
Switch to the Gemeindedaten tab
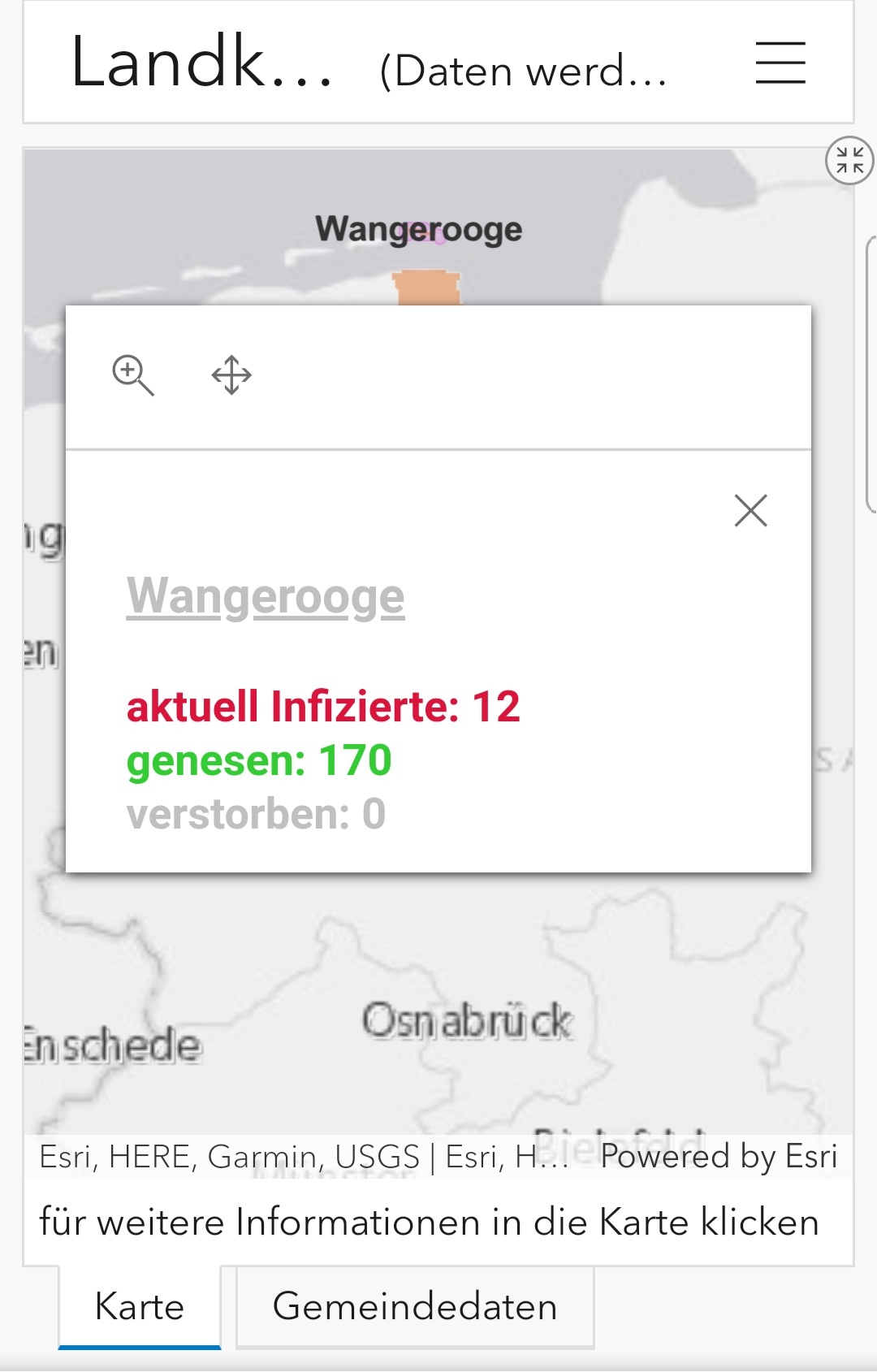click(415, 1307)
